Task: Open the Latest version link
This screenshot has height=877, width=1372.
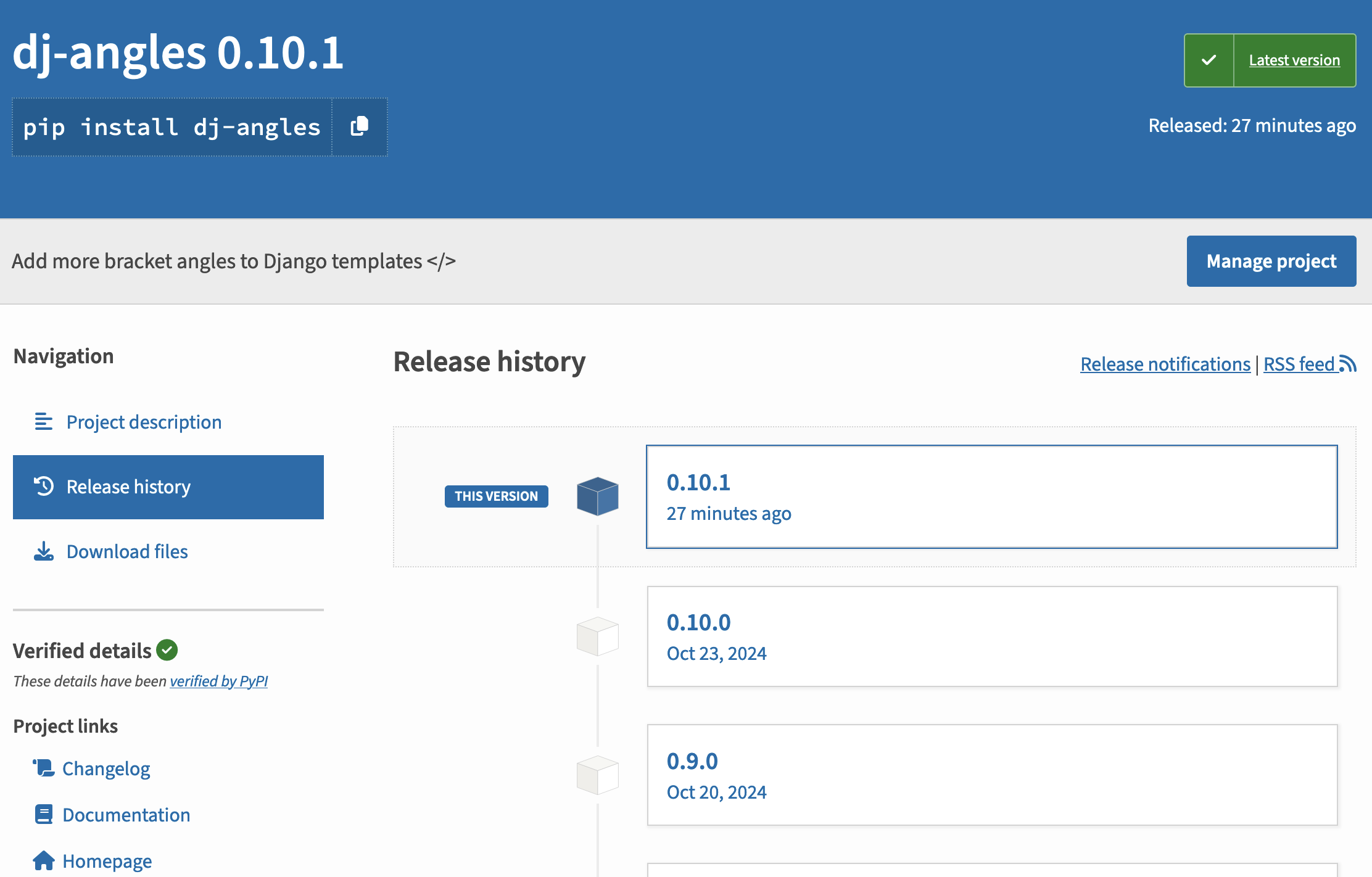Action: 1294,60
